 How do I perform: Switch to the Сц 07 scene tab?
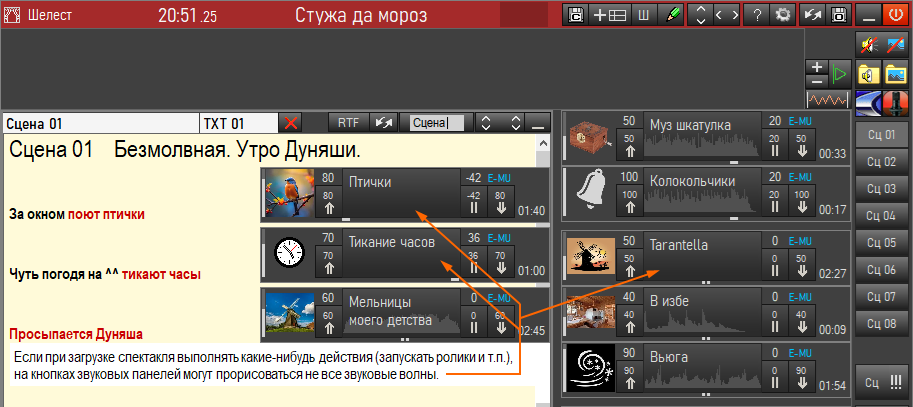click(881, 297)
